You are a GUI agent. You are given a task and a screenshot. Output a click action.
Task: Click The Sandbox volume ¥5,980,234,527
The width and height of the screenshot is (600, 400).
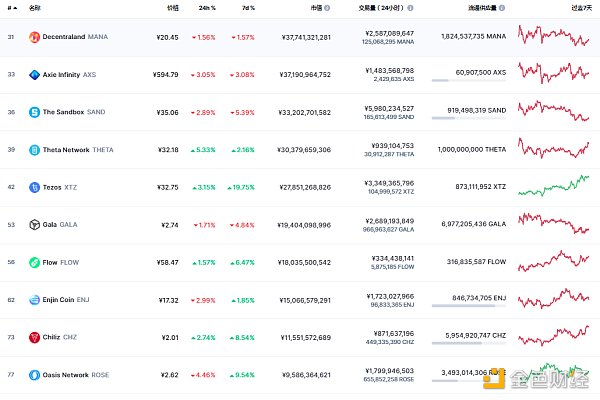[389, 109]
